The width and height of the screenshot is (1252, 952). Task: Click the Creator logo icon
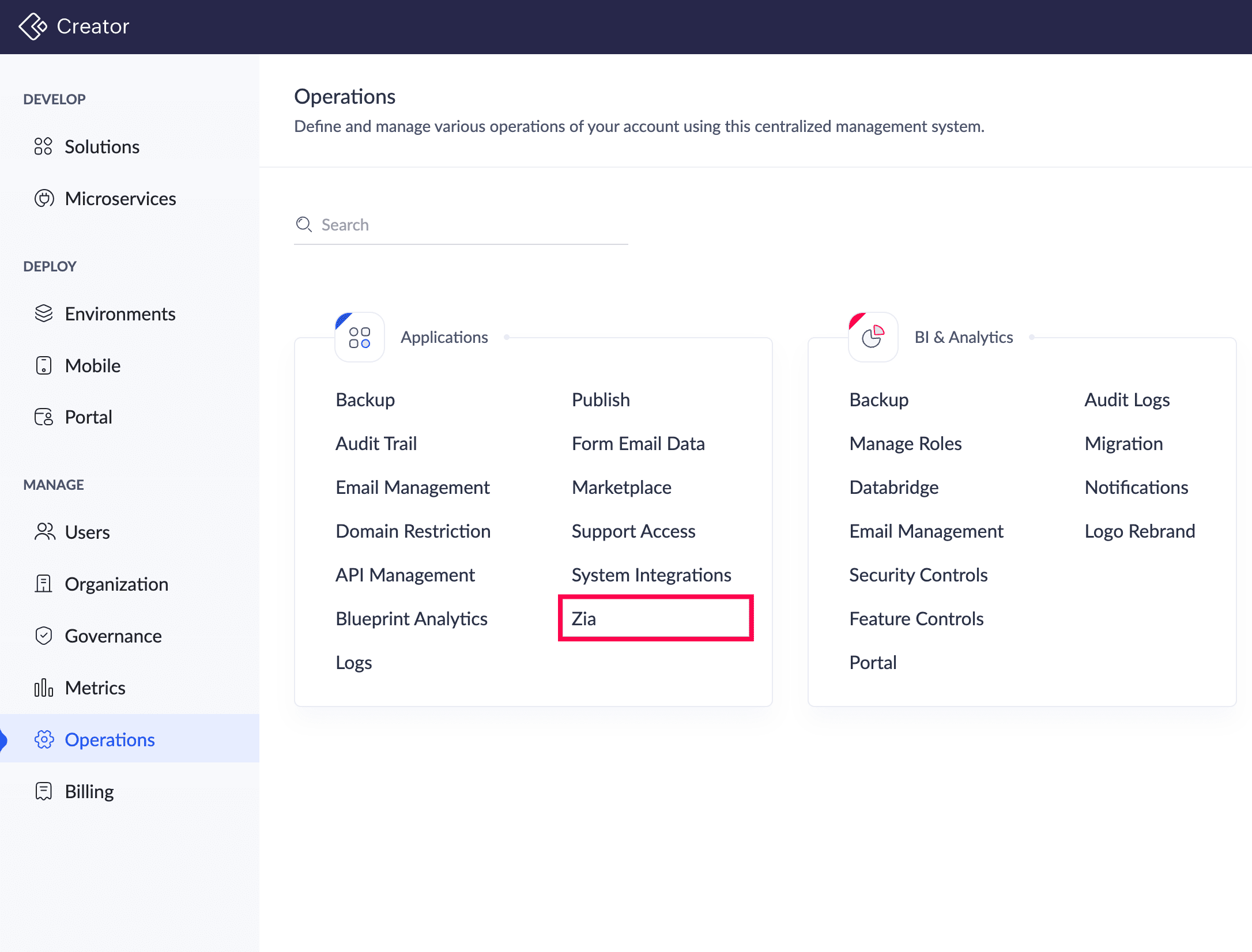click(32, 27)
